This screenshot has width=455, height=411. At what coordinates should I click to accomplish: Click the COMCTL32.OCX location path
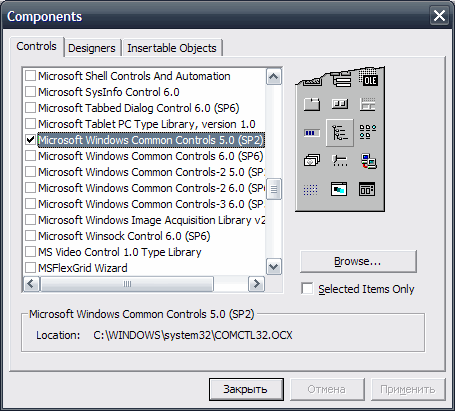(x=193, y=335)
